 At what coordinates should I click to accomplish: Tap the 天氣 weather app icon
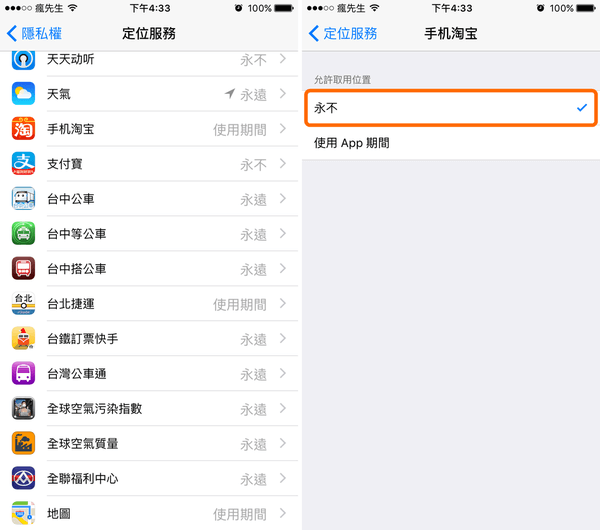23,93
